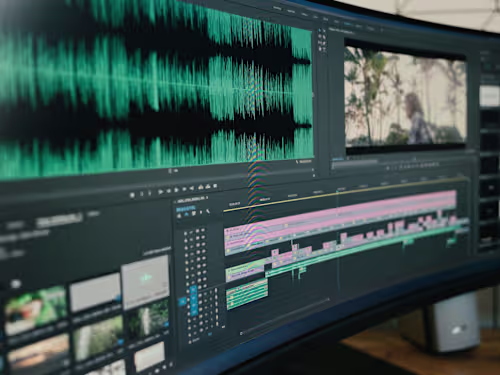Viewport: 500px width, 375px height.
Task: Click the timeline zoom scrollbar beneath the tracks
Action: (285, 316)
